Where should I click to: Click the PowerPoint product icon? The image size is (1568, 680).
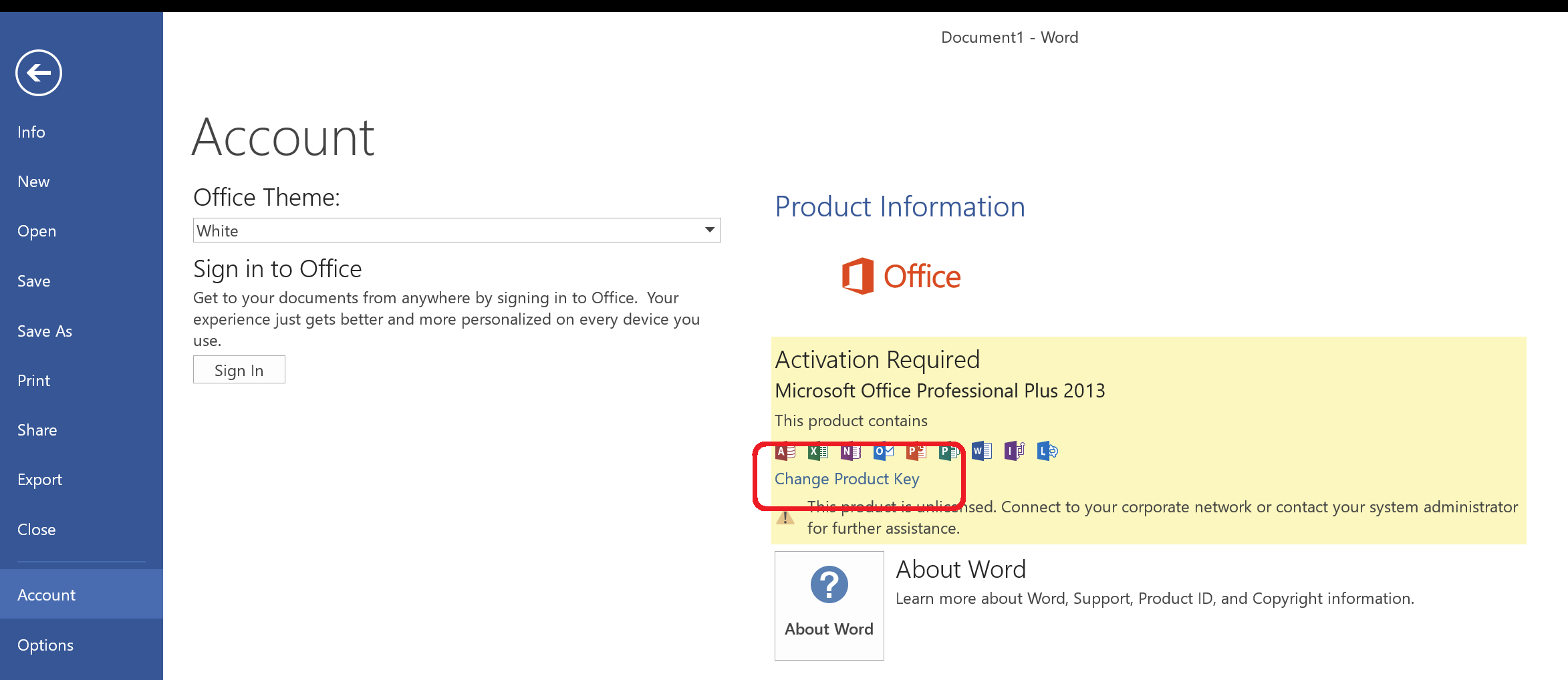pos(916,452)
